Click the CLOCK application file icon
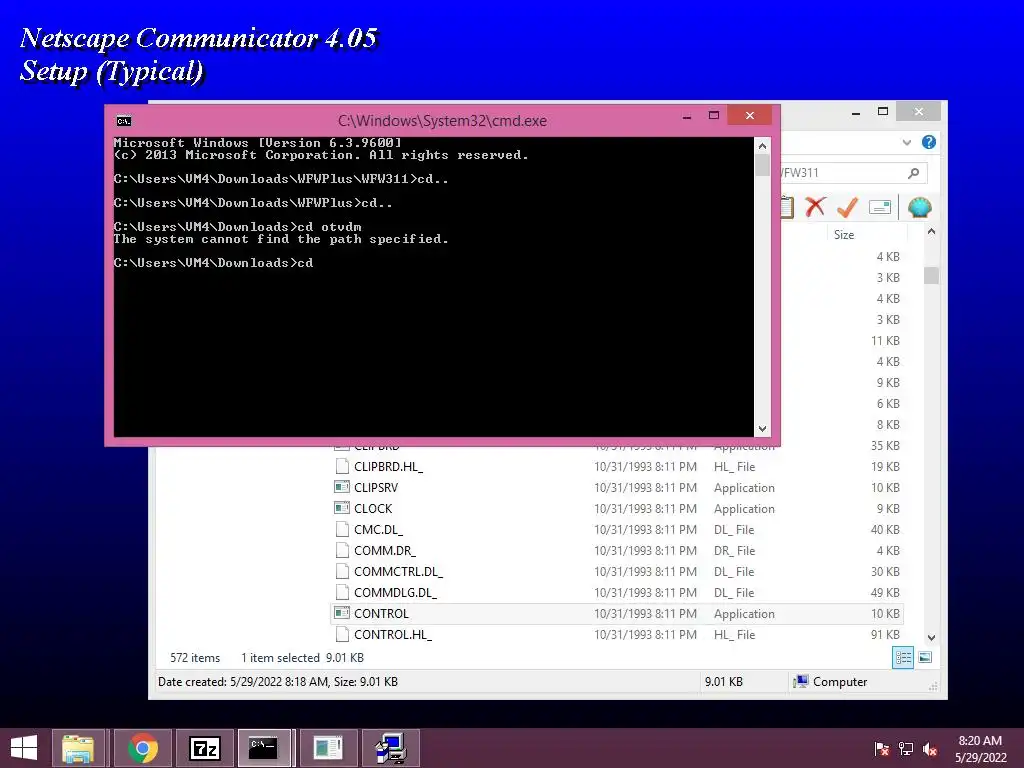Viewport: 1024px width, 768px height. tap(342, 508)
